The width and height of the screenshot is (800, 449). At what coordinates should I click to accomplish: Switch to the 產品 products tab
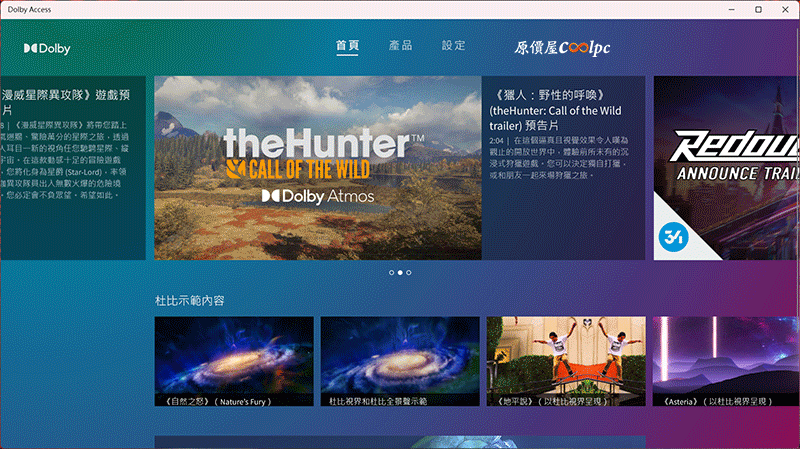click(401, 45)
